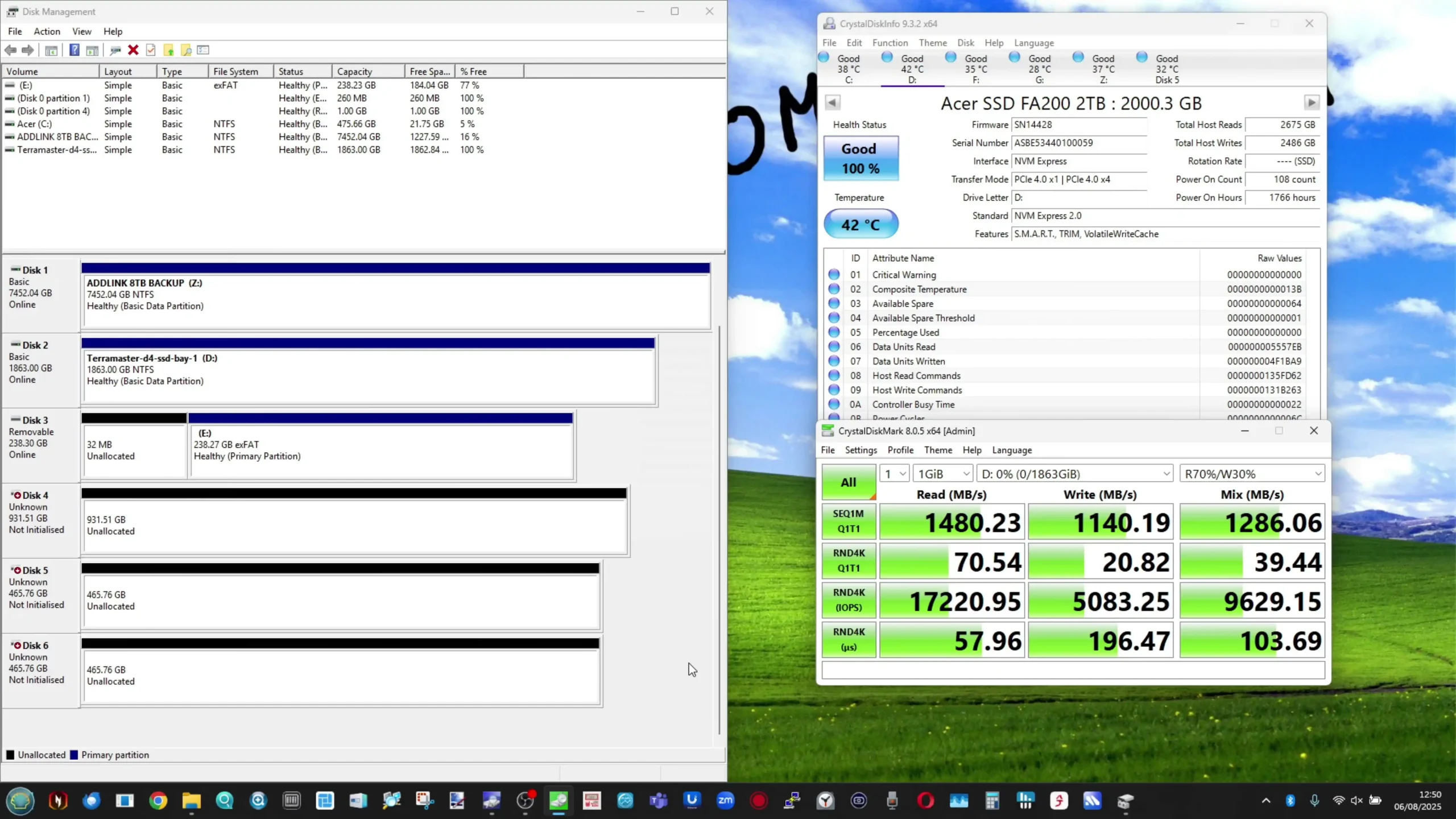Open mix ratio dropdown R70%/W30%
This screenshot has height=819, width=1456.
tap(1252, 474)
